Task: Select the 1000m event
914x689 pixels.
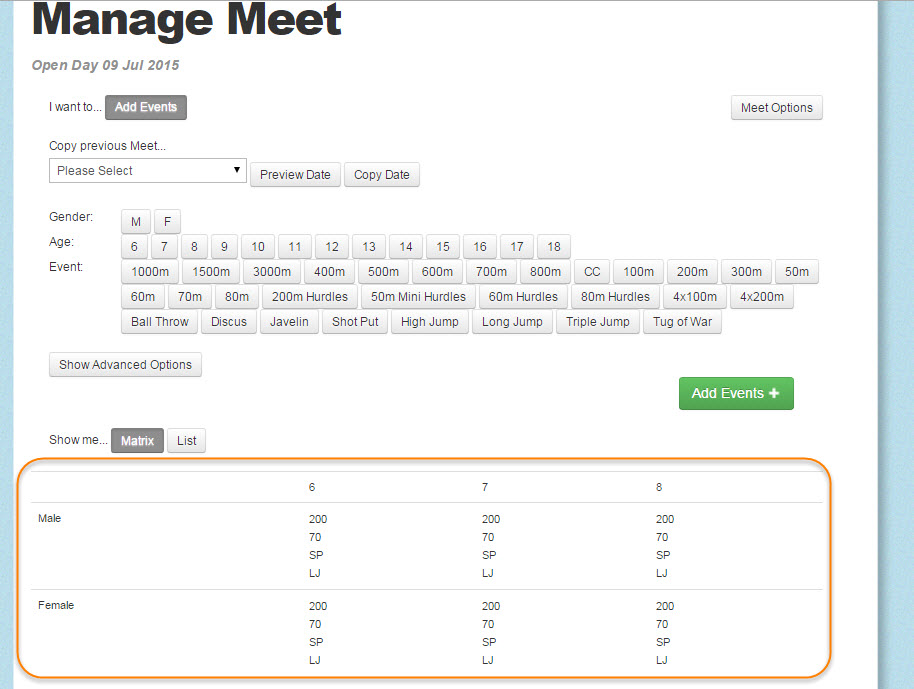Action: (150, 272)
